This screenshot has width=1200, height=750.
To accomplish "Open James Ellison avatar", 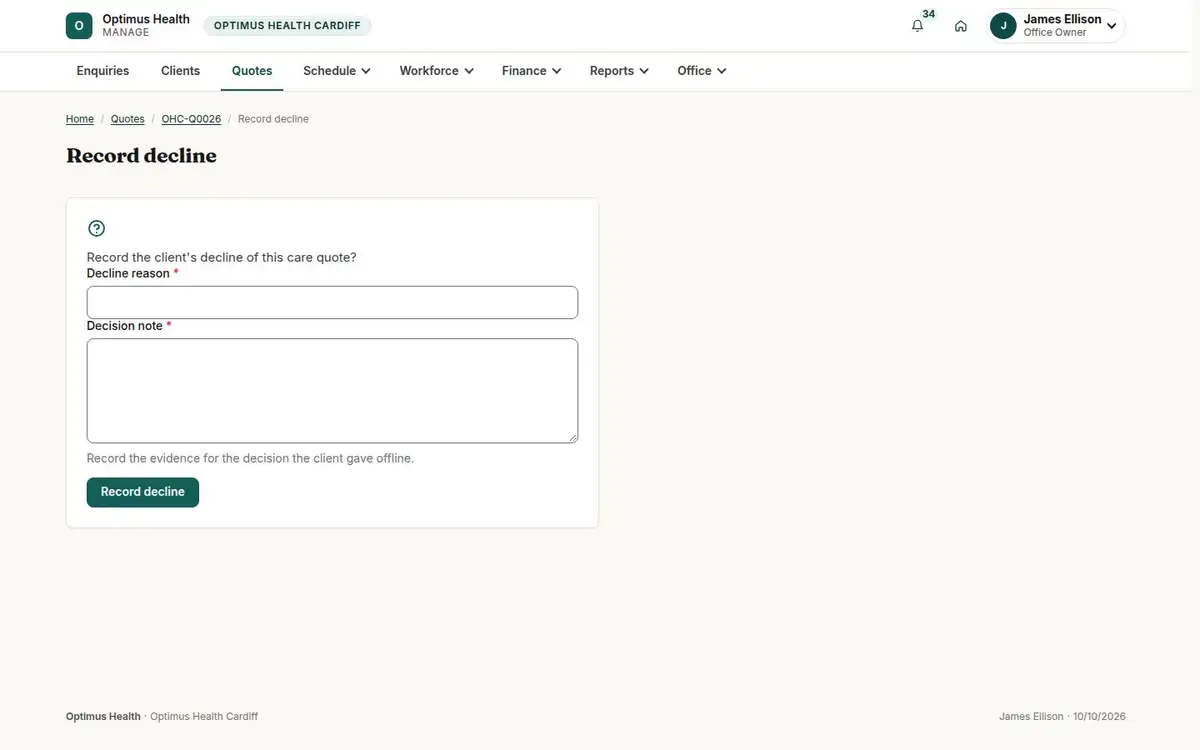I will pos(1003,26).
